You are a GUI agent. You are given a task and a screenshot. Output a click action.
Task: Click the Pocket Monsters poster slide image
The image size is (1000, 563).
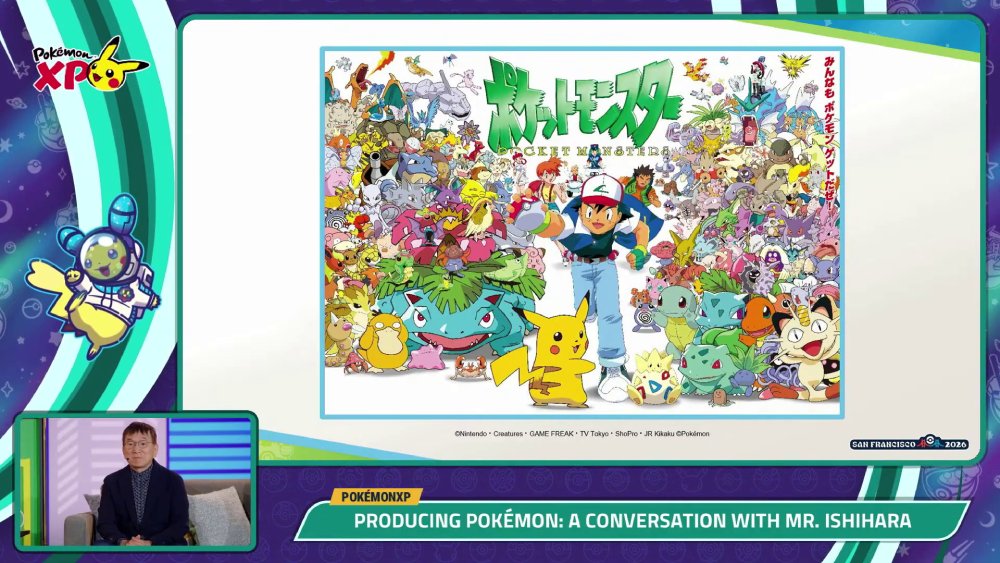click(582, 233)
